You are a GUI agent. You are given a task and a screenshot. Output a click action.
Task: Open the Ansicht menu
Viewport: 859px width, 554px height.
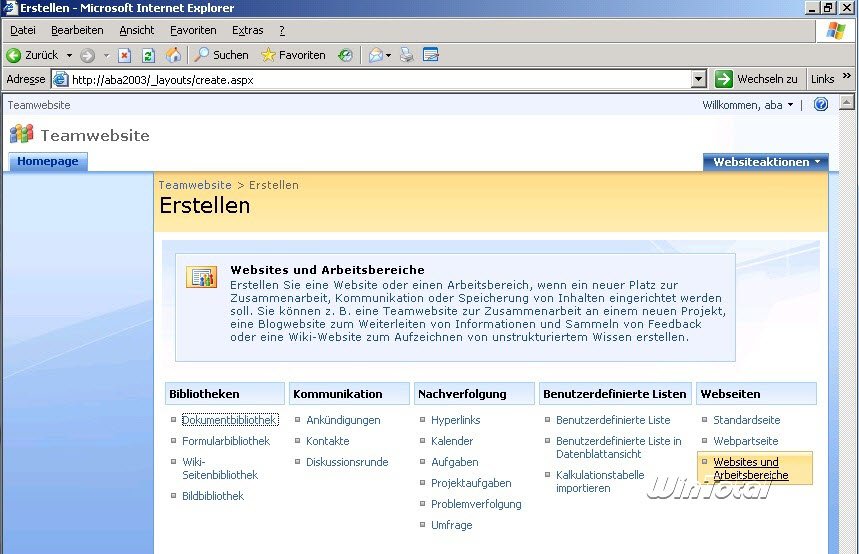[137, 30]
